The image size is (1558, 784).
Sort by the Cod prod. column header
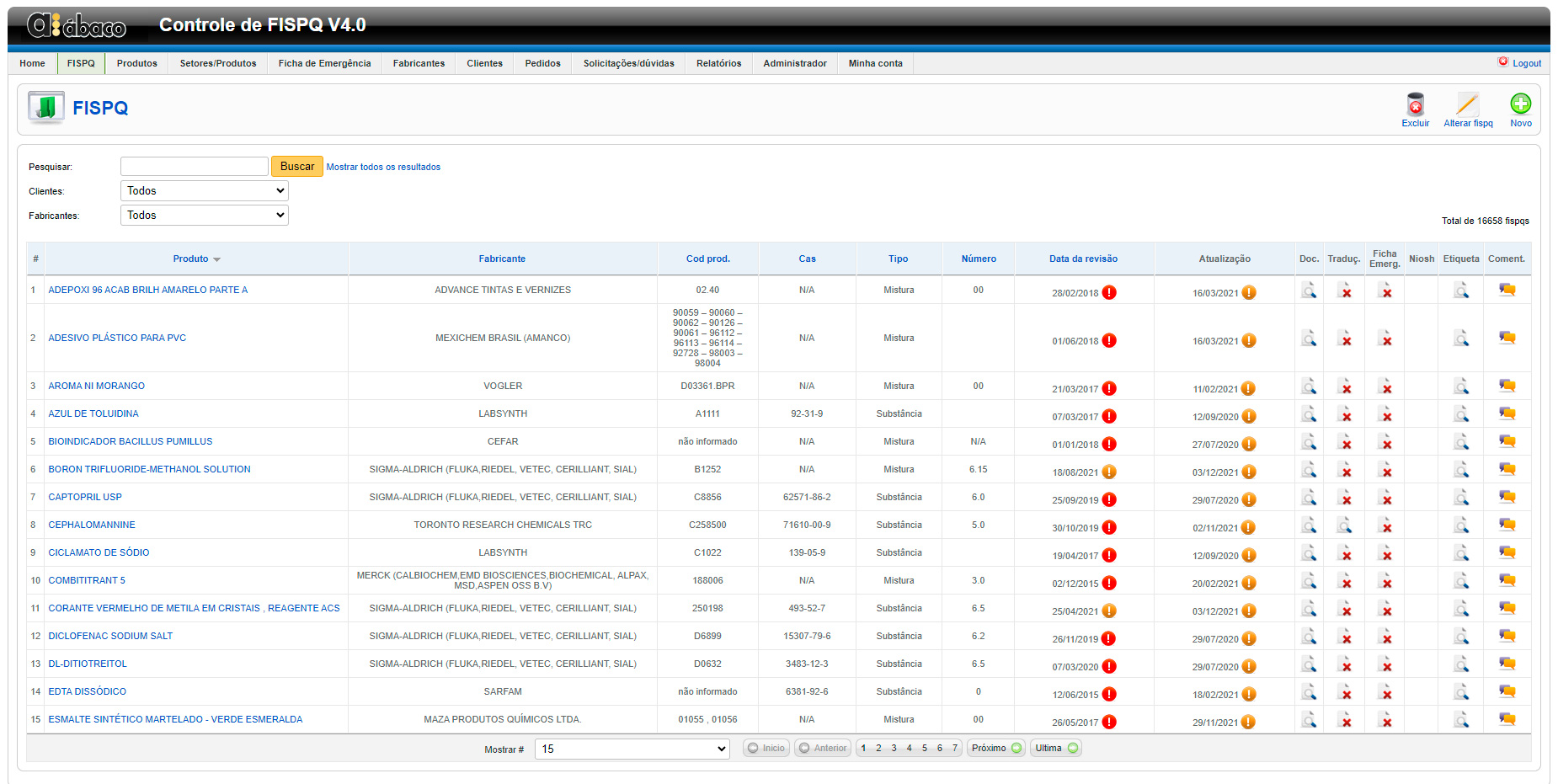pyautogui.click(x=707, y=259)
